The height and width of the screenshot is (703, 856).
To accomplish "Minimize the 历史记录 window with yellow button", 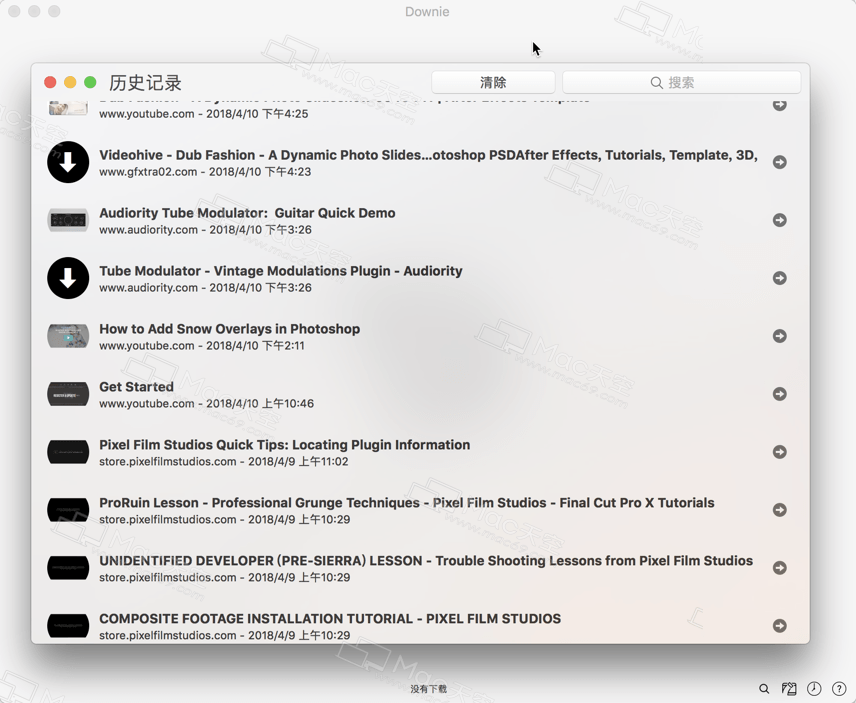I will coord(70,82).
